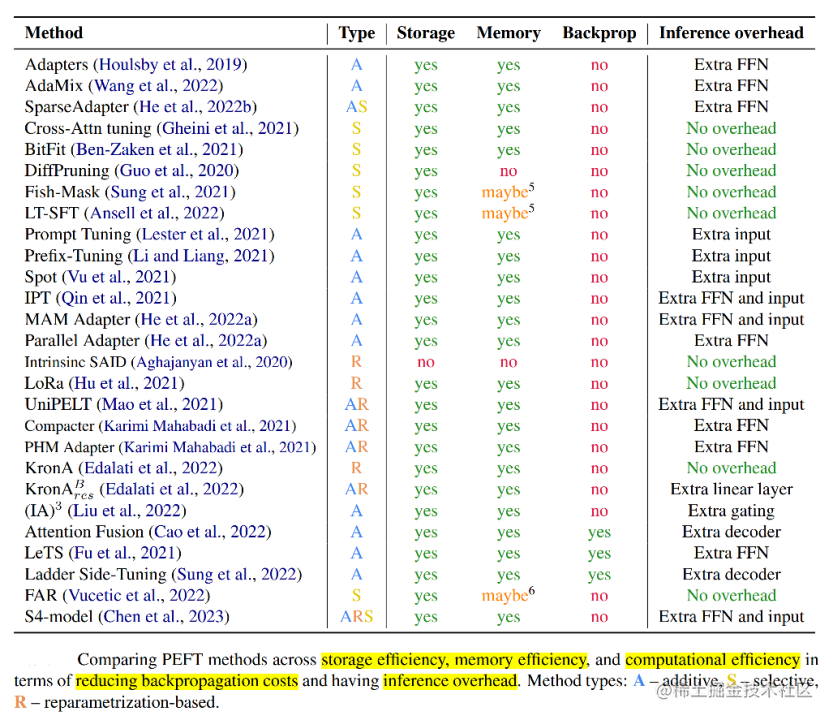This screenshot has height=720, width=833.
Task: Open the Mao et al., 2021 citation
Action: (x=159, y=405)
